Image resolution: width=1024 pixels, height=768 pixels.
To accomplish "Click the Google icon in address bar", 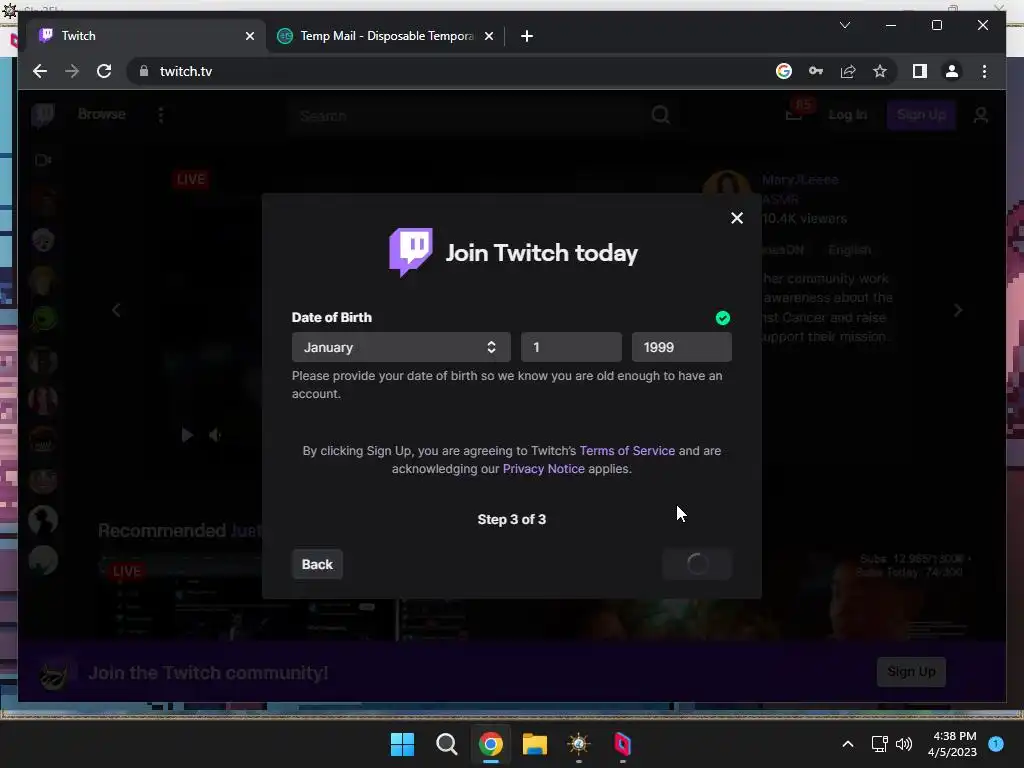I will click(x=784, y=71).
